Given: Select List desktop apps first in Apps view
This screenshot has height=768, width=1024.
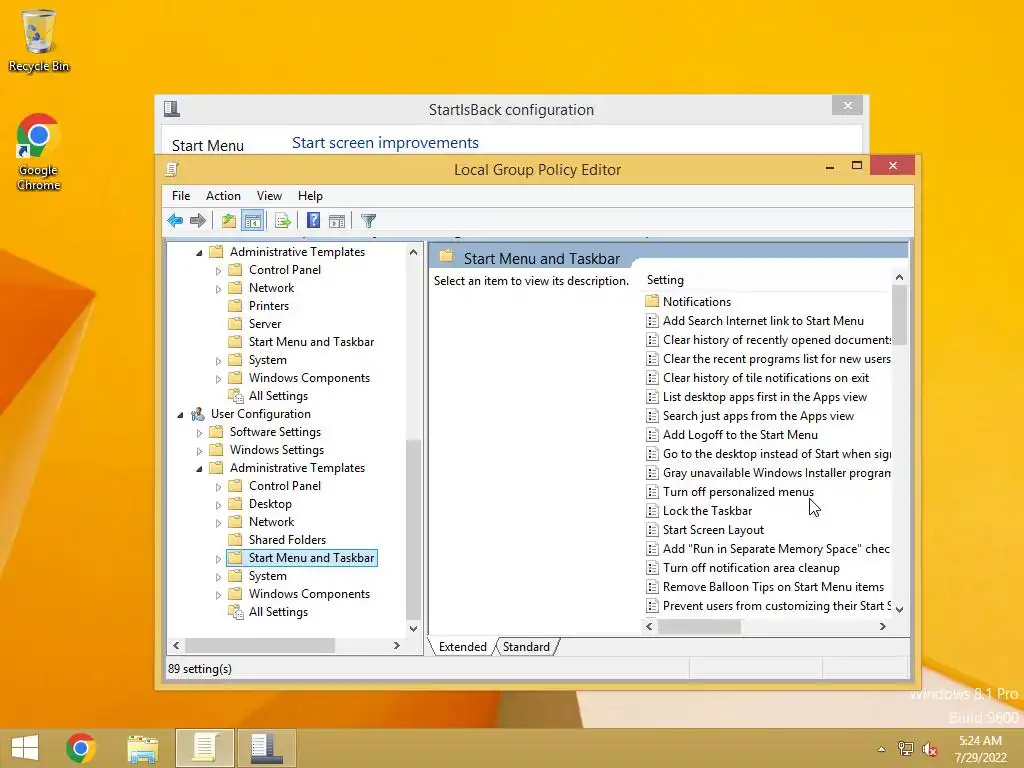Looking at the screenshot, I should point(765,397).
